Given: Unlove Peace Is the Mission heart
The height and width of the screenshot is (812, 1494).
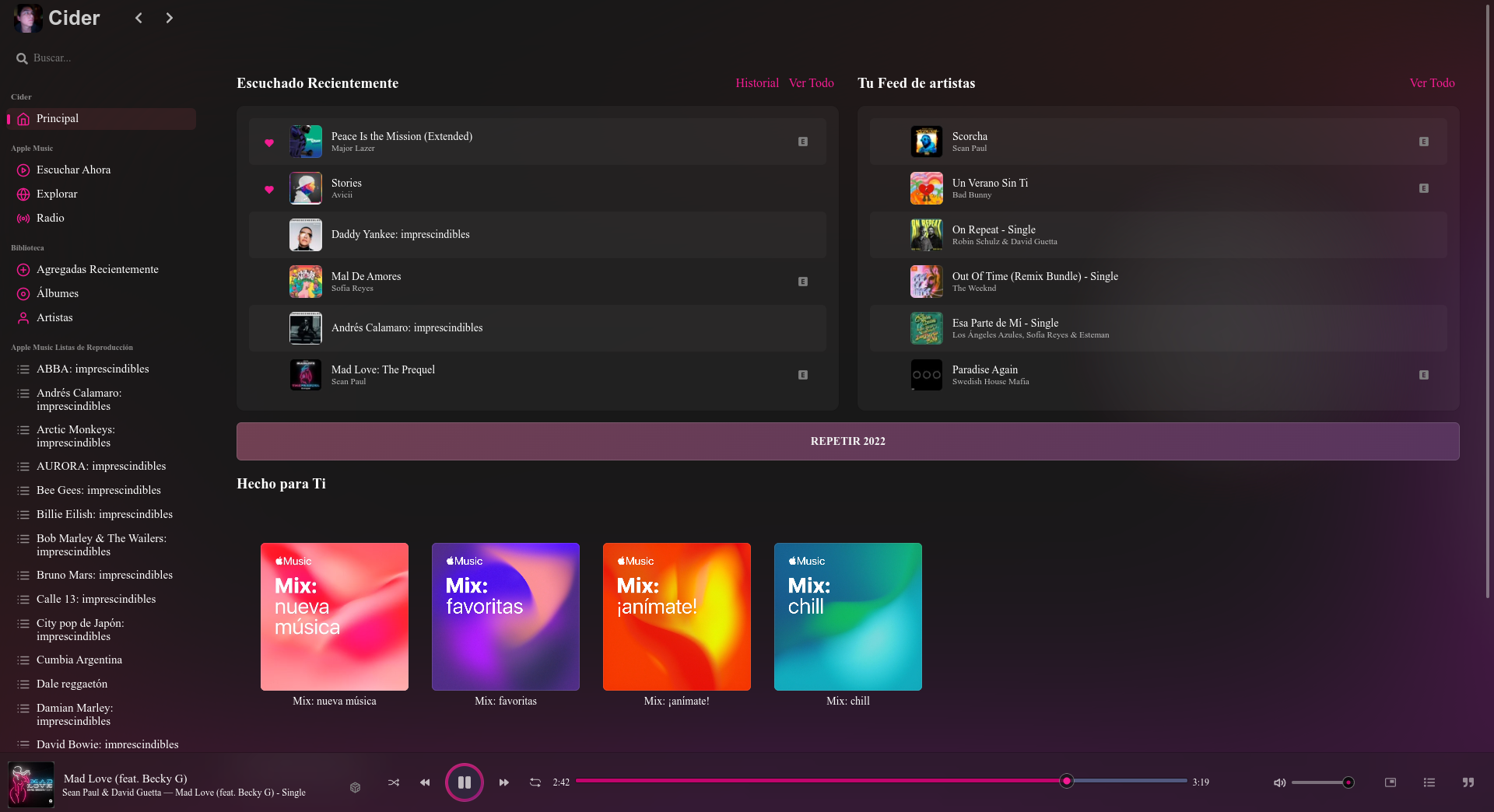Looking at the screenshot, I should click(269, 142).
